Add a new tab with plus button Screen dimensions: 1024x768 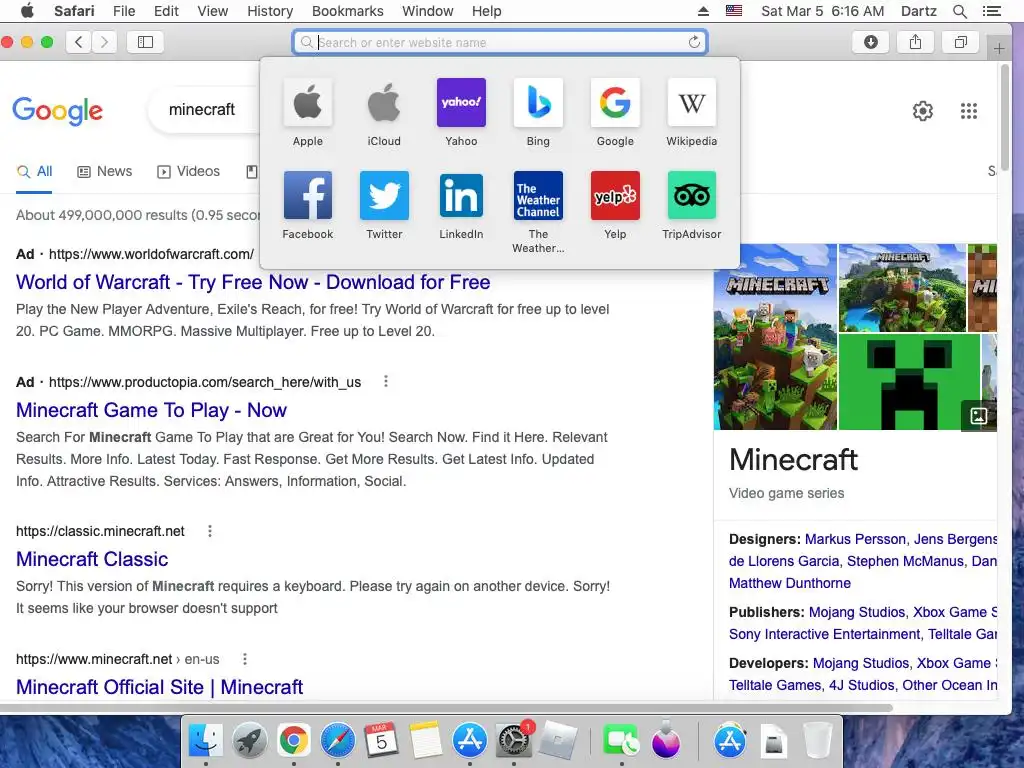(999, 48)
